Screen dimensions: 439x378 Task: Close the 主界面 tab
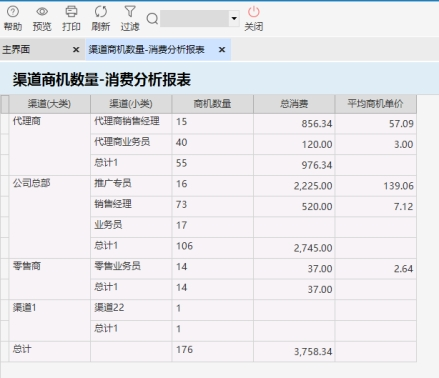(76, 50)
